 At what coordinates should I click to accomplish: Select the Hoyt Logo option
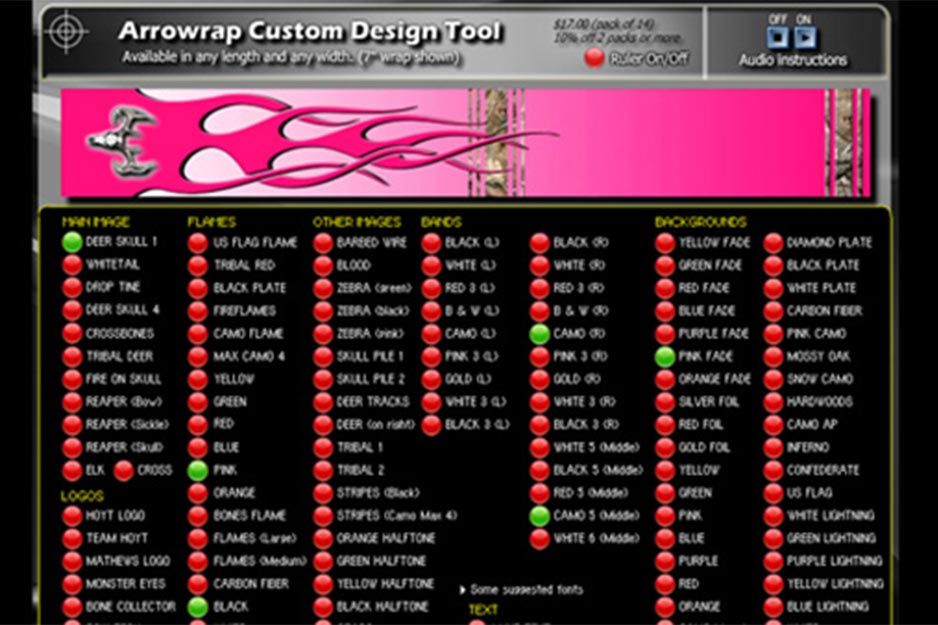point(72,516)
